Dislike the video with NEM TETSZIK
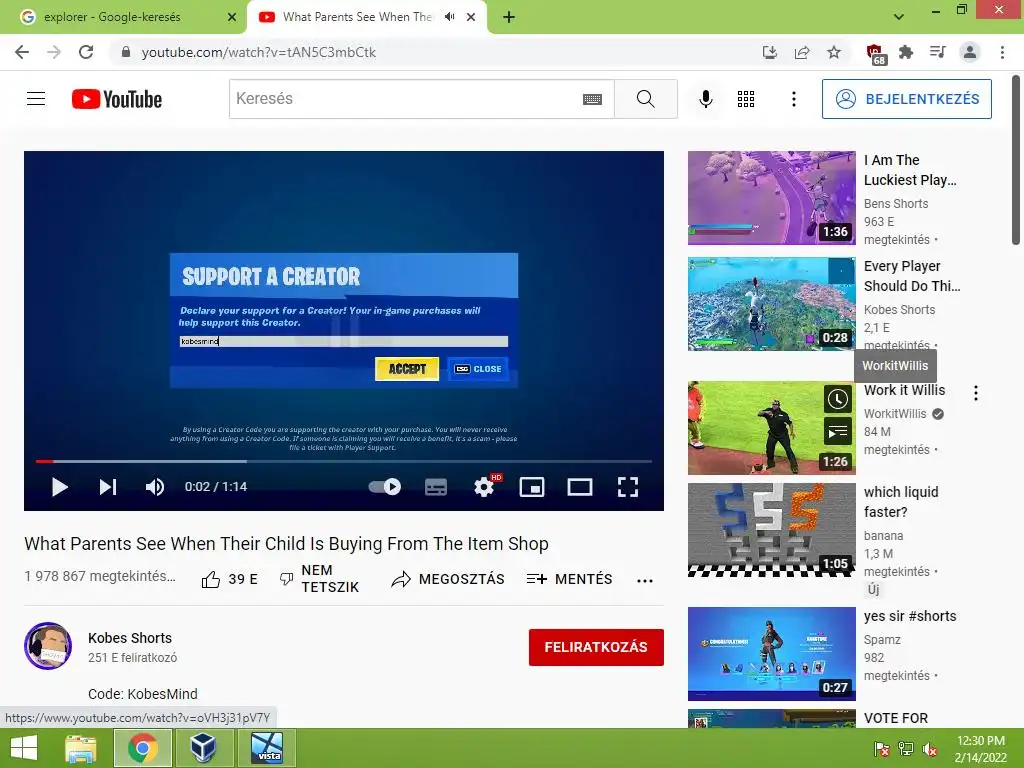 [319, 579]
